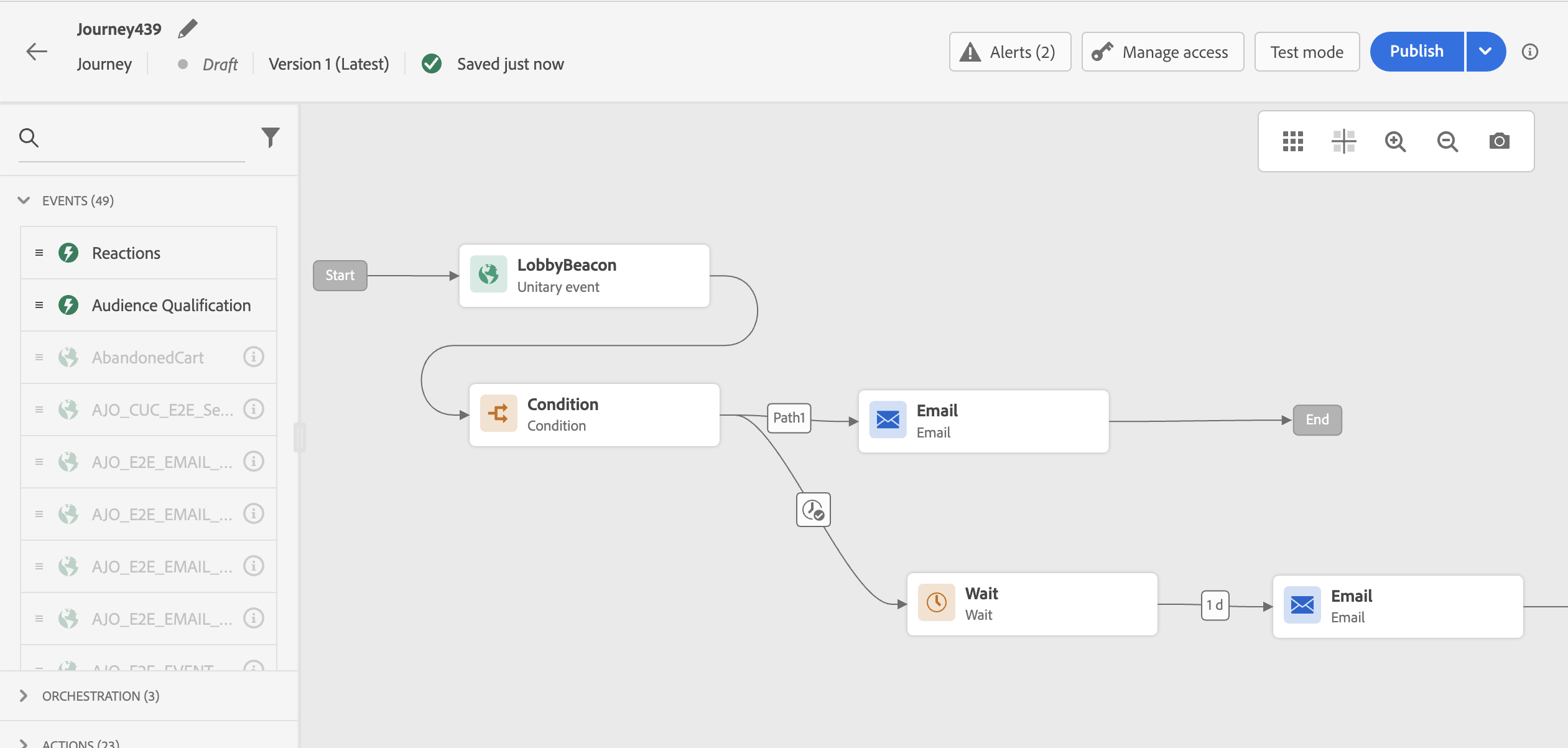Click the Test mode button

tap(1307, 52)
